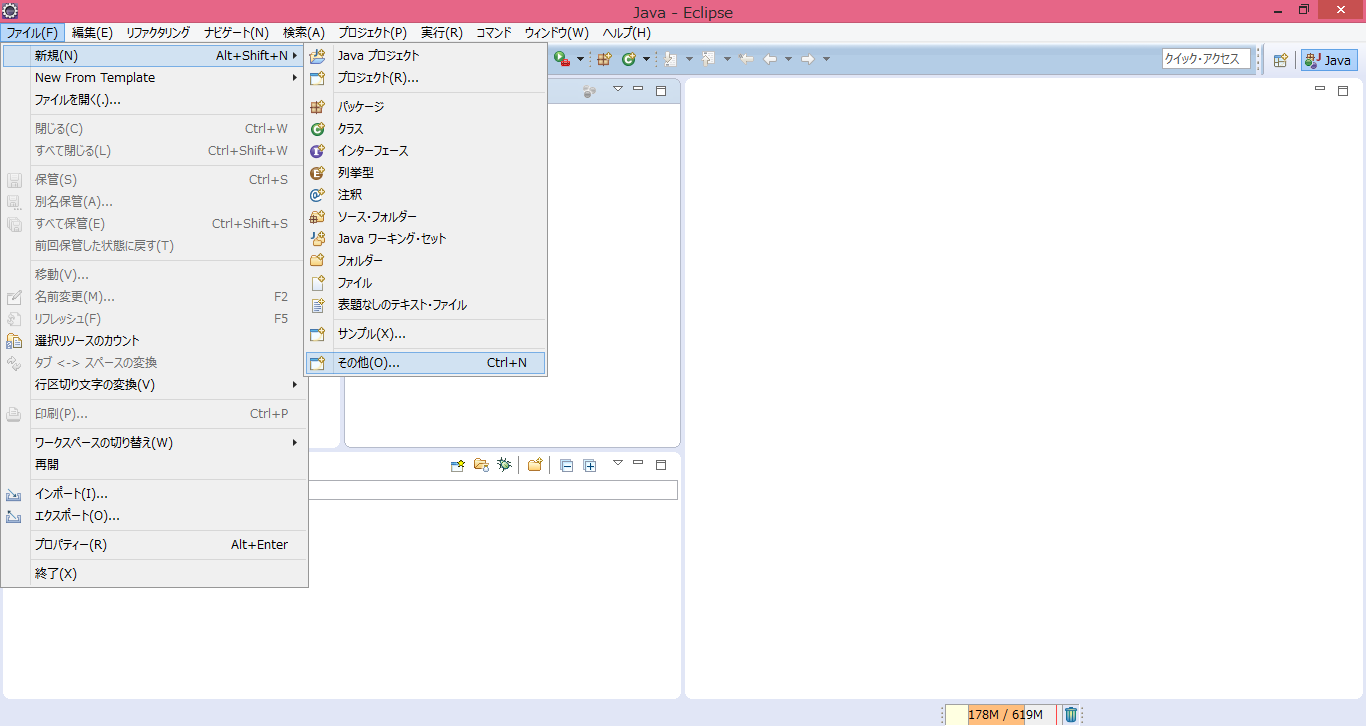Create a new パッケージ from the submenu
The height and width of the screenshot is (726, 1366).
[426, 107]
